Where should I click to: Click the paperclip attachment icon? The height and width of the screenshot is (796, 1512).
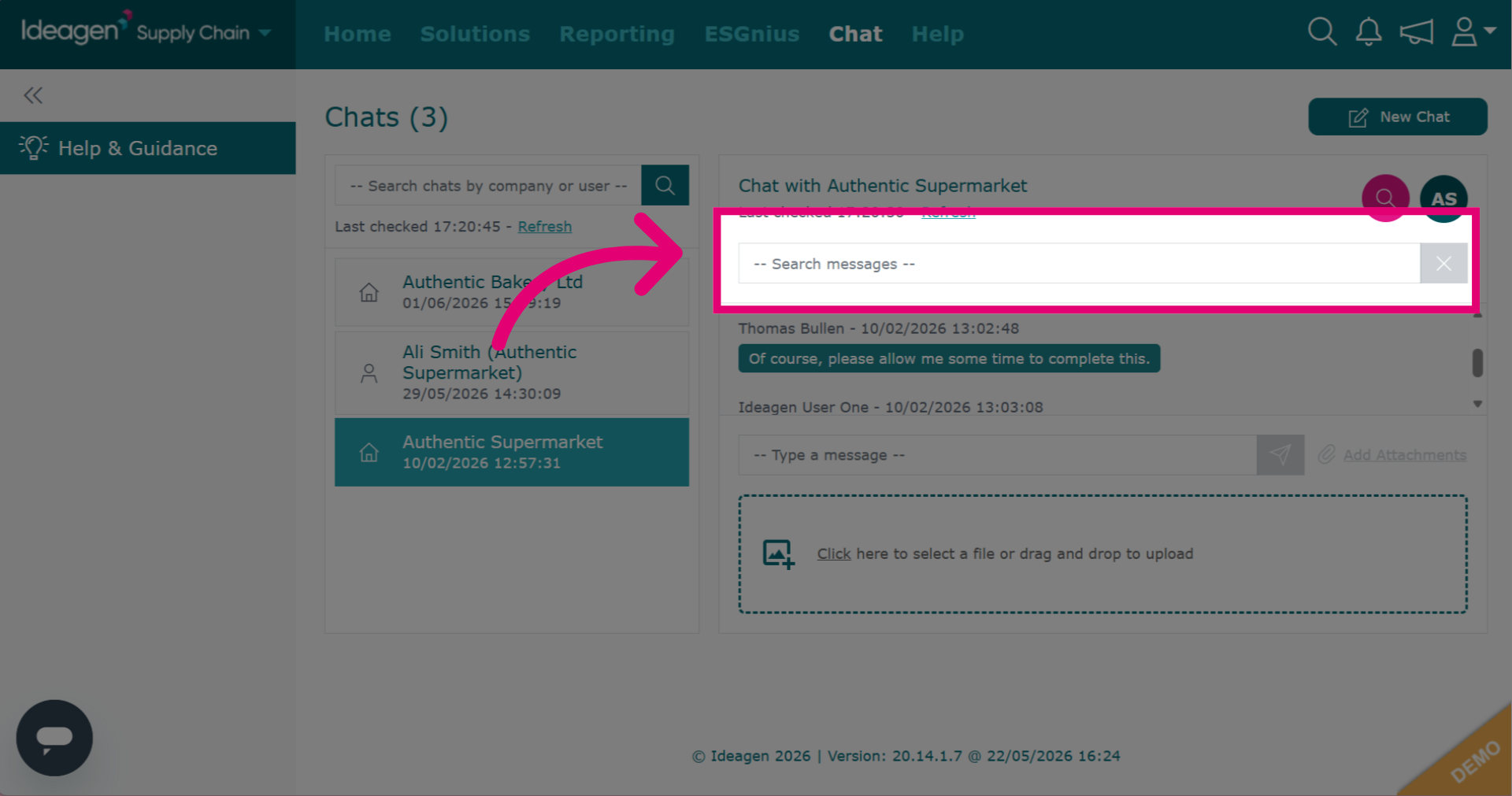[x=1327, y=454]
